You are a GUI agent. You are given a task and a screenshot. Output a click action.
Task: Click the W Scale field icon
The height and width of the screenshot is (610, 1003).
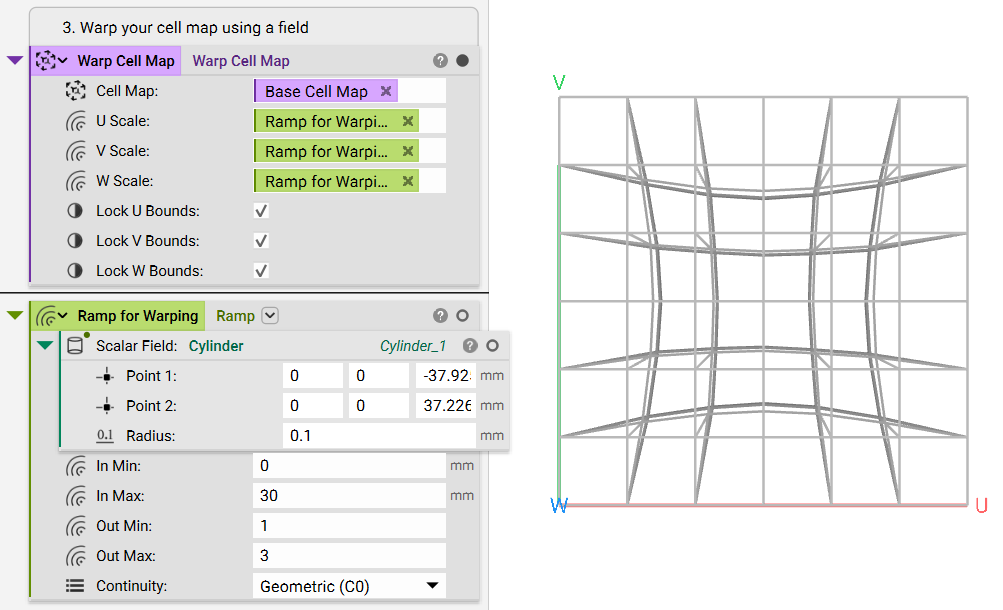(75, 181)
